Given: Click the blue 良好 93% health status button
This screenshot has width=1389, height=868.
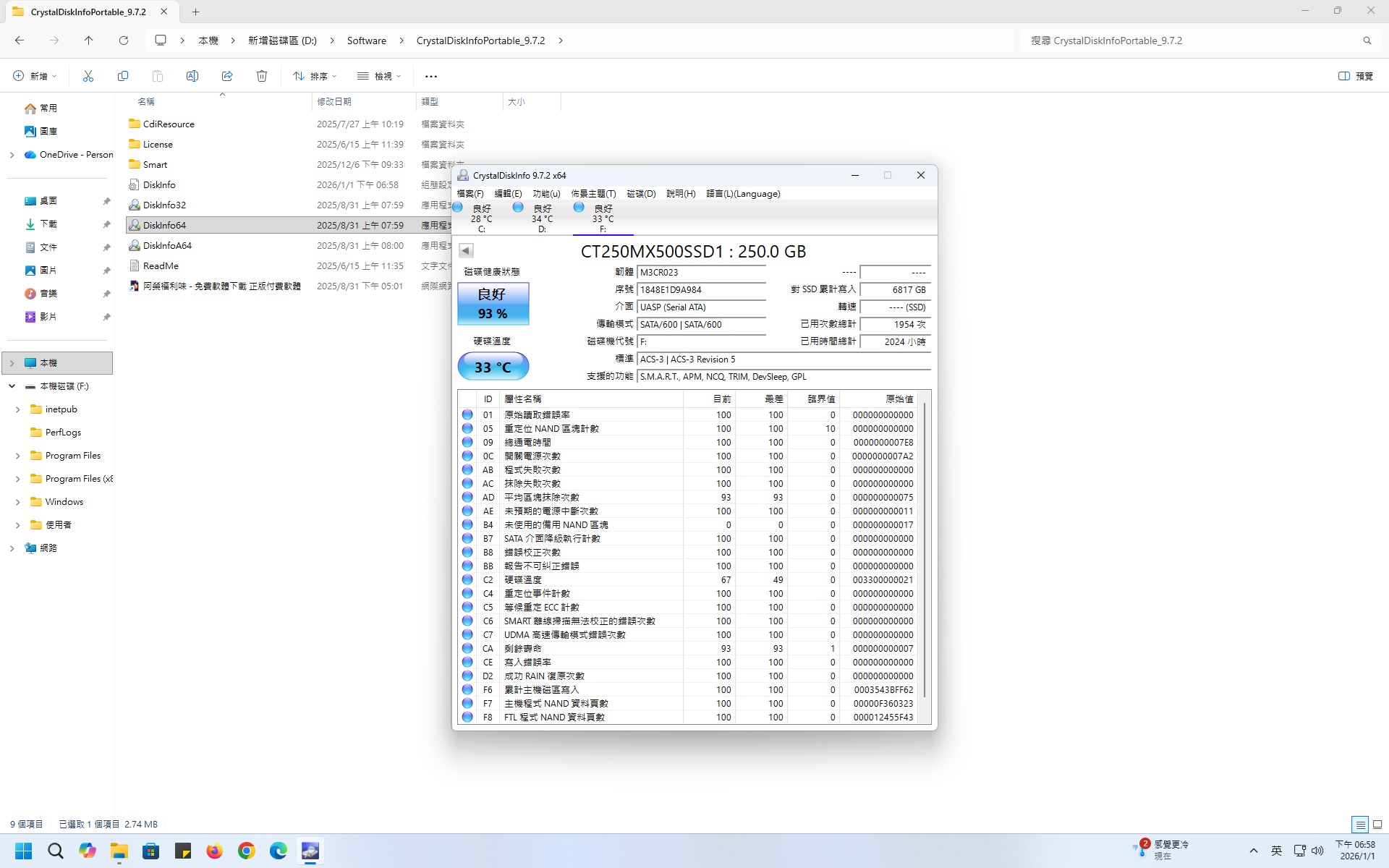Looking at the screenshot, I should point(493,304).
